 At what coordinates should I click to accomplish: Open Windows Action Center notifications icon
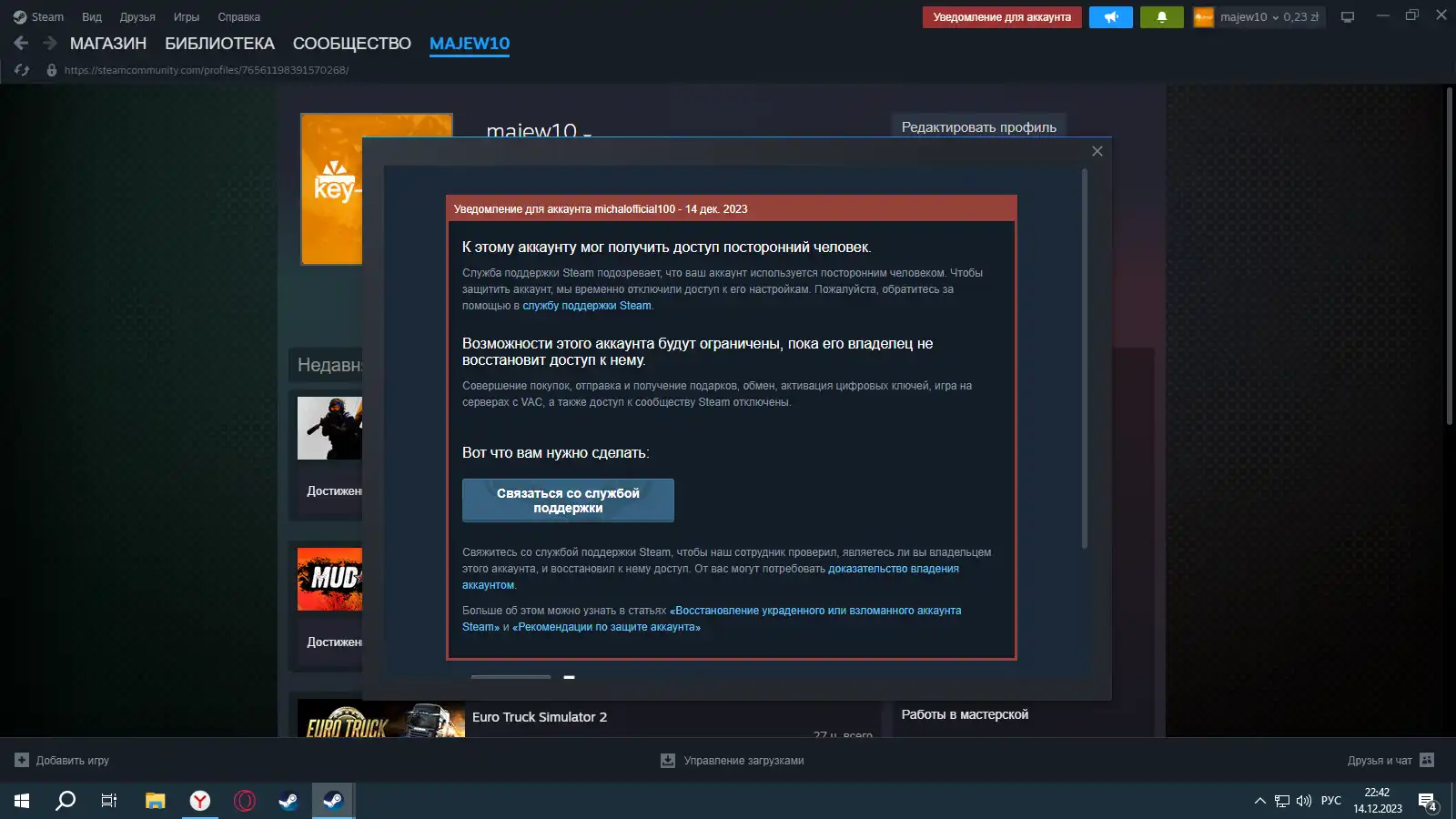coord(1428,802)
